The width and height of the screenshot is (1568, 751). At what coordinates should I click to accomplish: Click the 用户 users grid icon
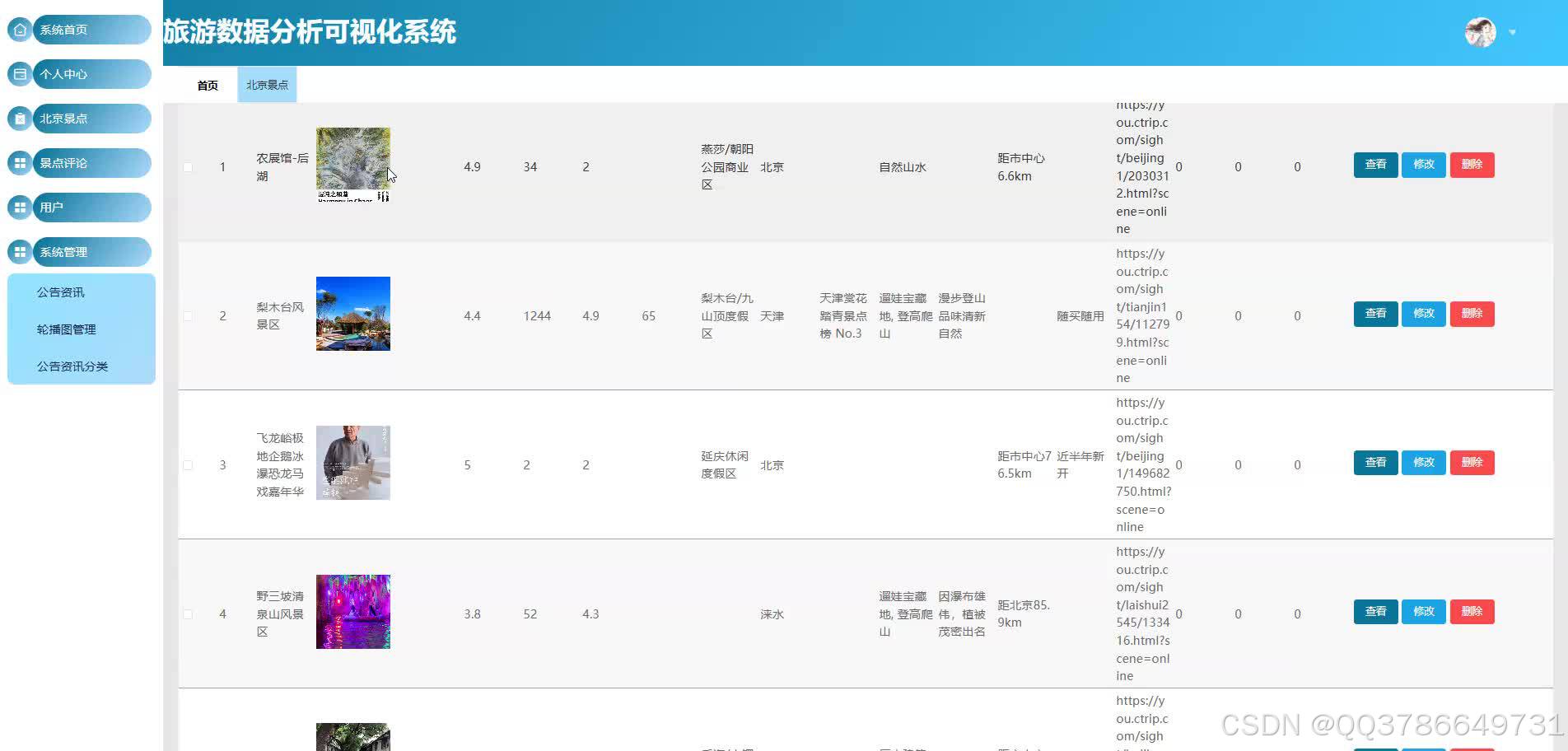[20, 208]
